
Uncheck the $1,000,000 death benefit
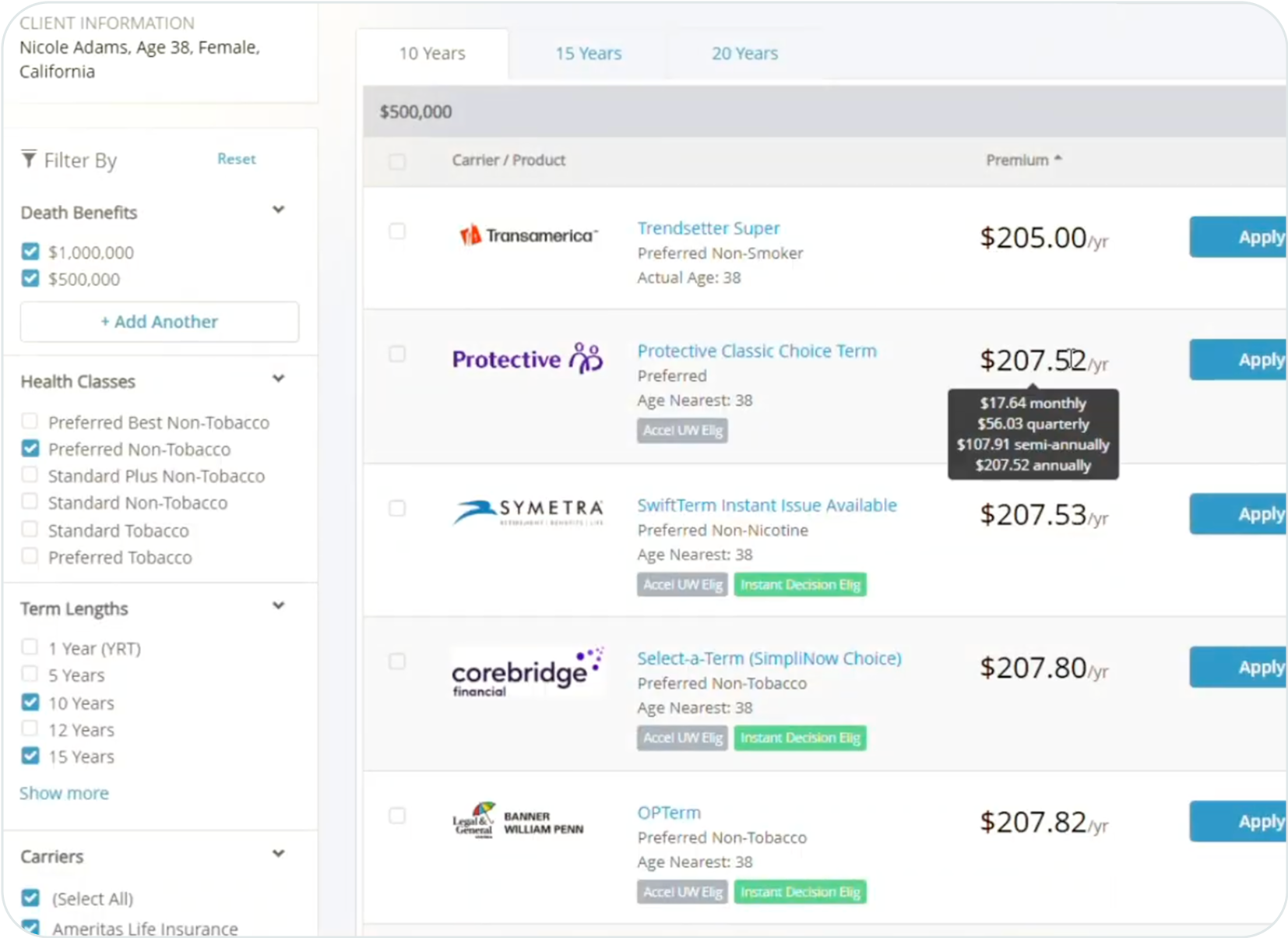click(x=30, y=251)
